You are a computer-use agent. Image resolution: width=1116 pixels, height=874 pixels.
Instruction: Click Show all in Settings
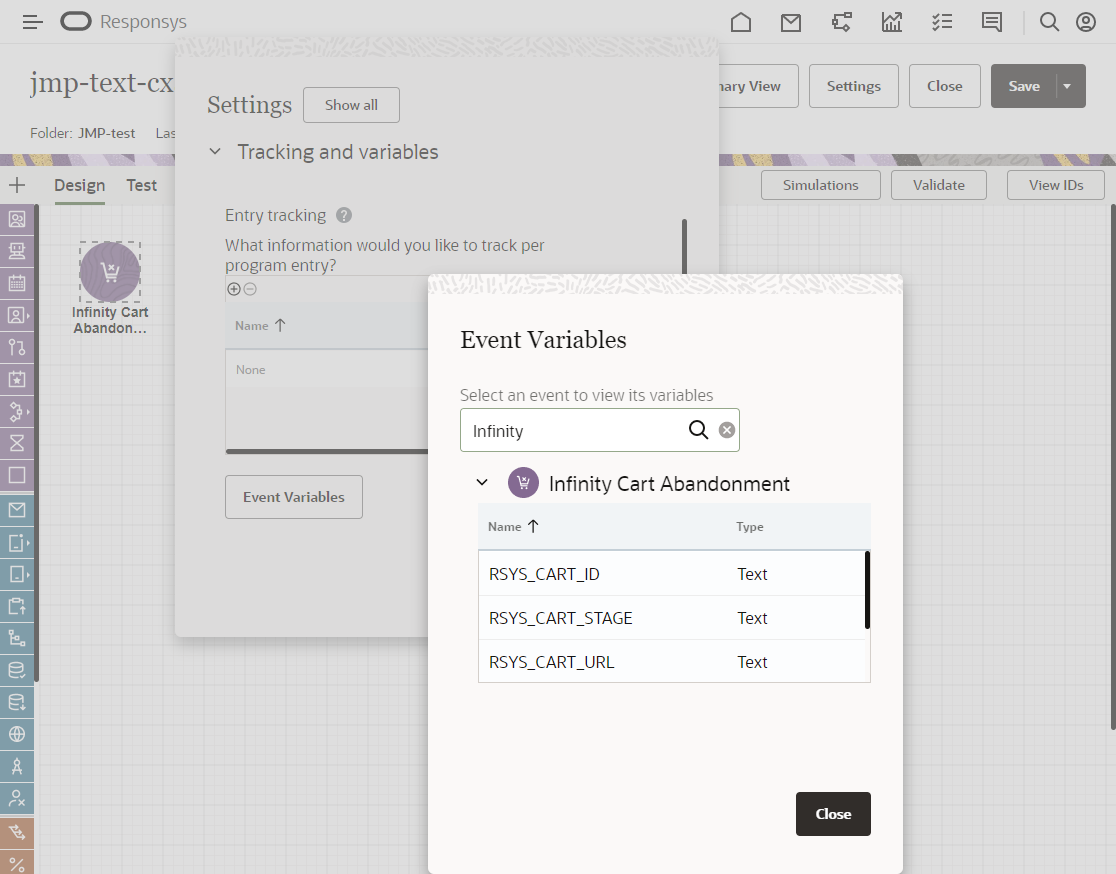coord(351,105)
